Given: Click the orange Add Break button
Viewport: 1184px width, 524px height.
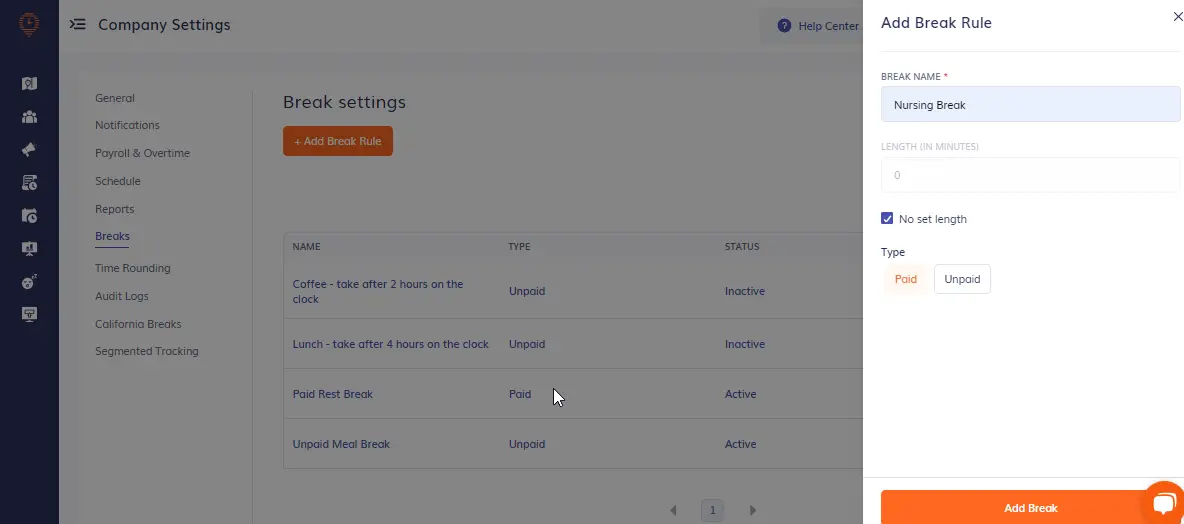Looking at the screenshot, I should click(1030, 507).
